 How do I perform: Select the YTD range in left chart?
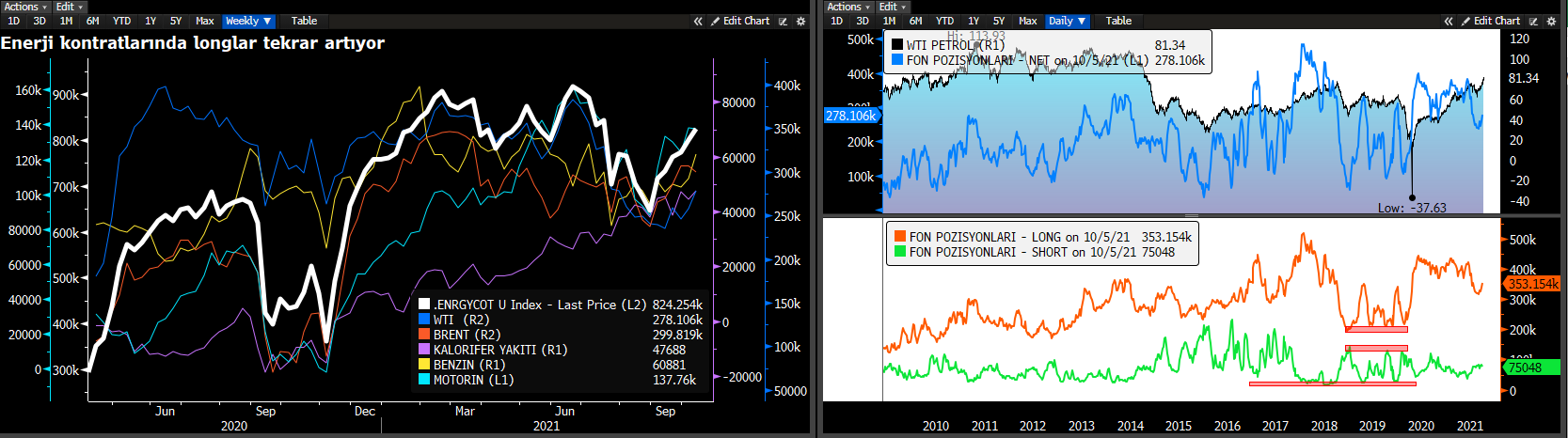click(121, 21)
